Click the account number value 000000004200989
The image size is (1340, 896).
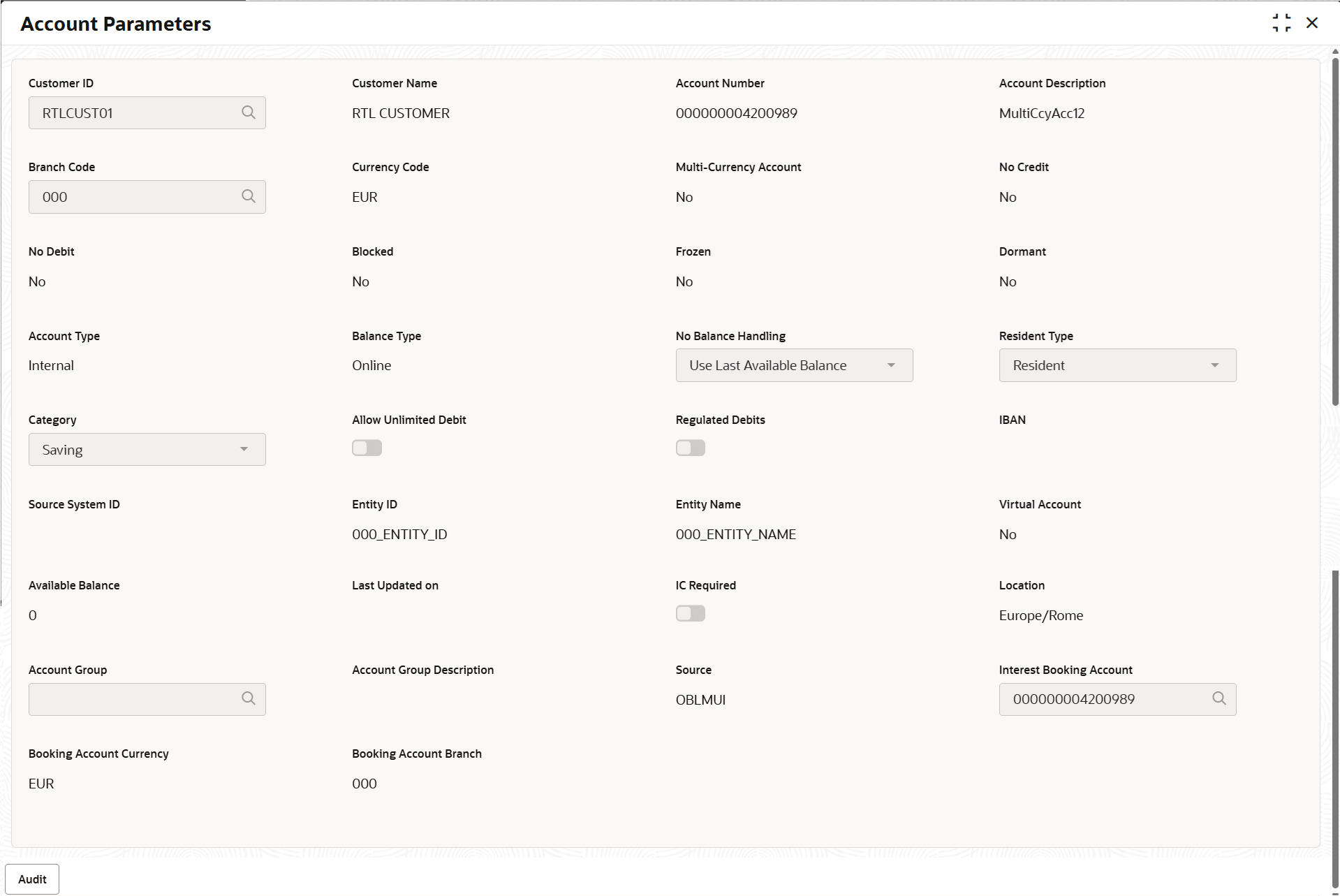tap(736, 113)
